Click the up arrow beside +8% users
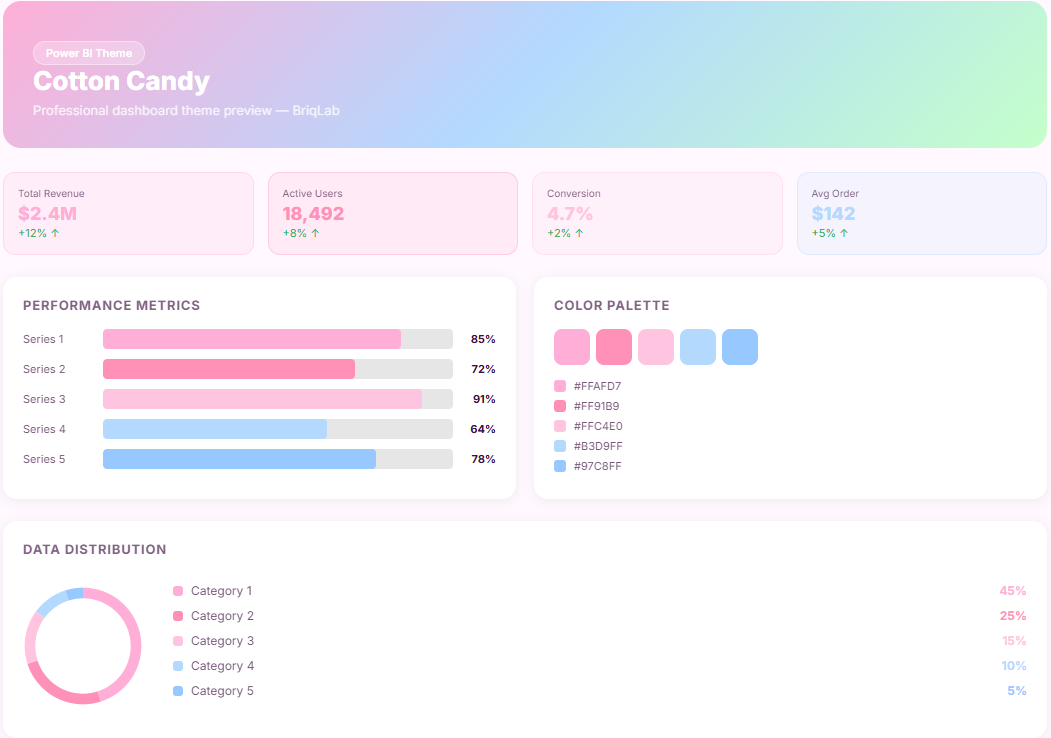The height and width of the screenshot is (738, 1051). pyautogui.click(x=315, y=233)
